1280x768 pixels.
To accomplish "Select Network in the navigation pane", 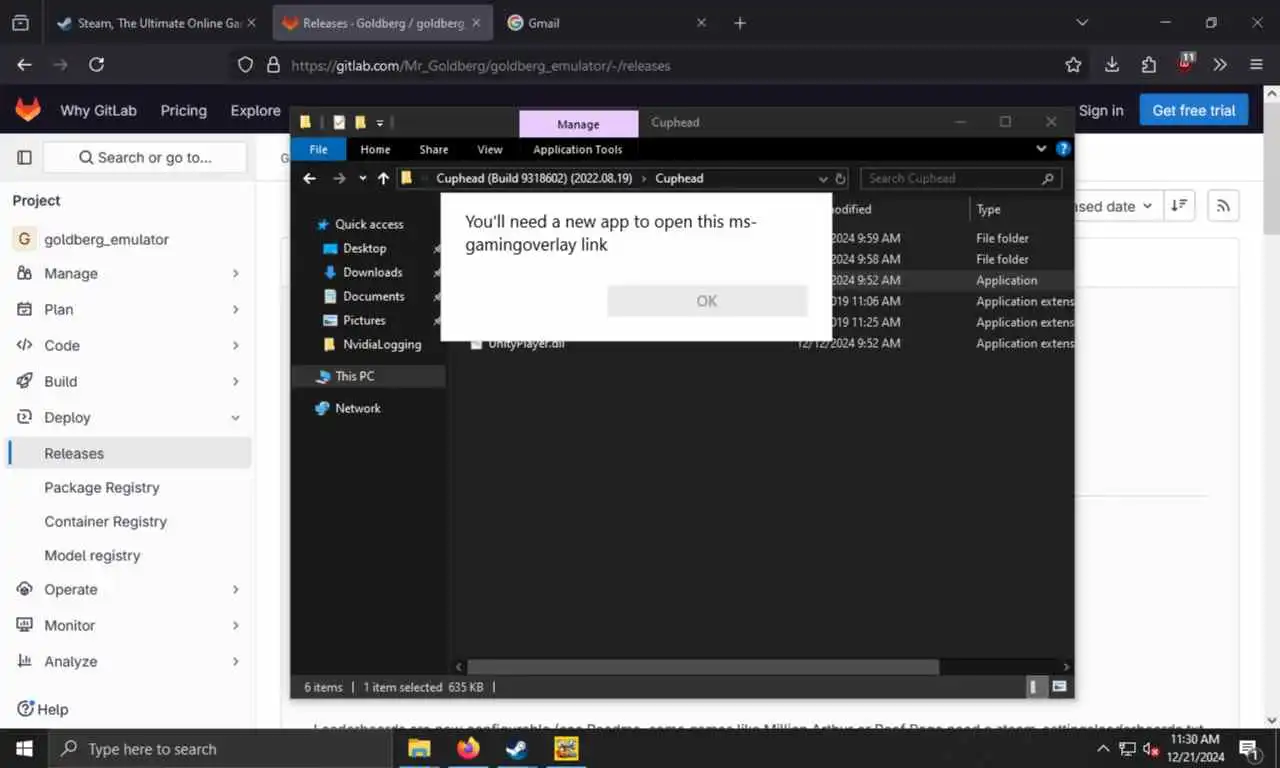I will tap(357, 408).
